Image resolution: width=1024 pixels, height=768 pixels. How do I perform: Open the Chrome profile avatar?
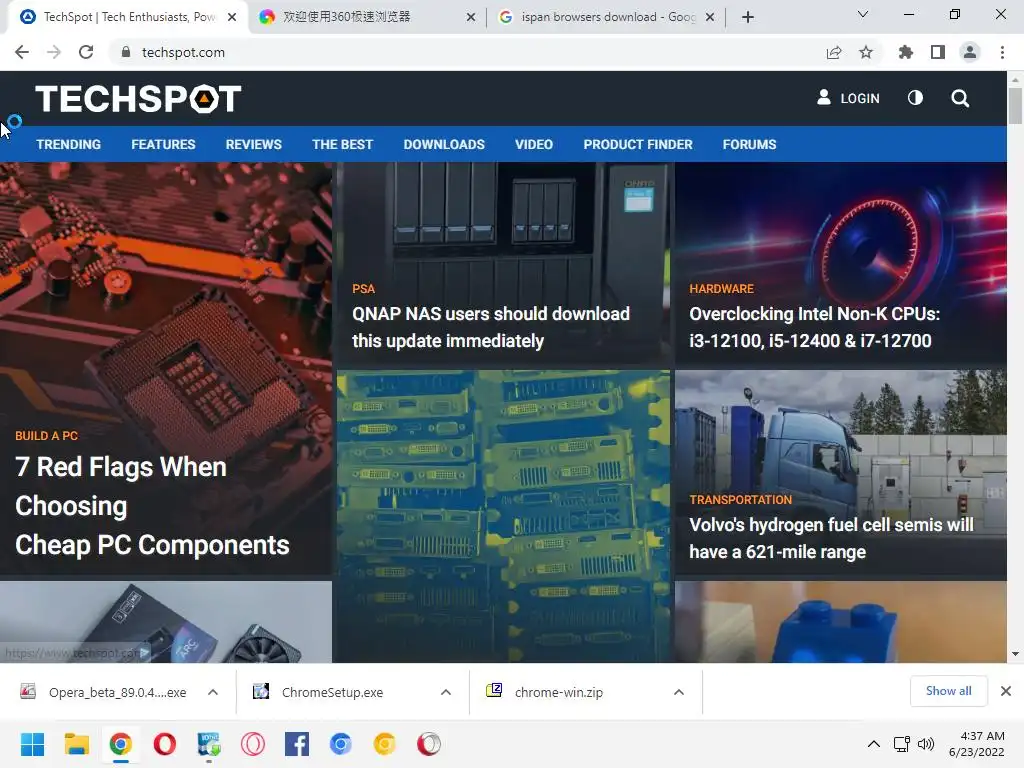pyautogui.click(x=970, y=52)
